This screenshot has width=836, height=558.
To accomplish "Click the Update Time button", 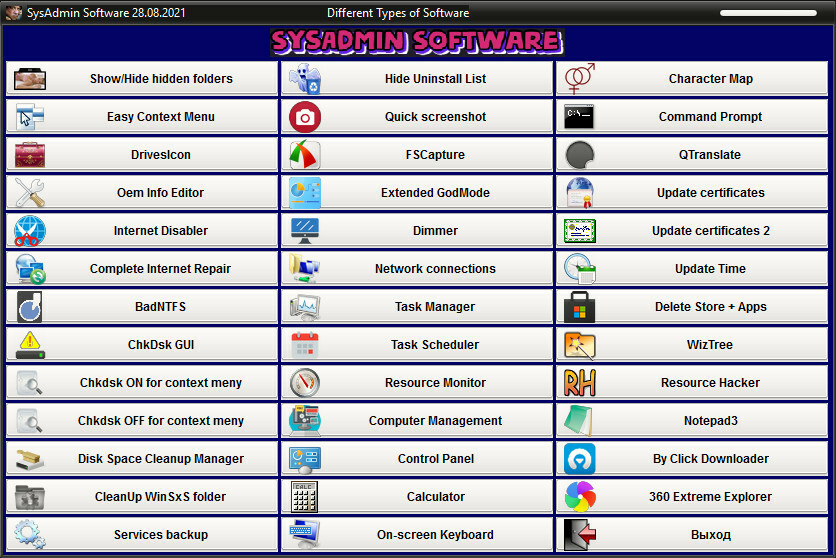I will click(692, 269).
